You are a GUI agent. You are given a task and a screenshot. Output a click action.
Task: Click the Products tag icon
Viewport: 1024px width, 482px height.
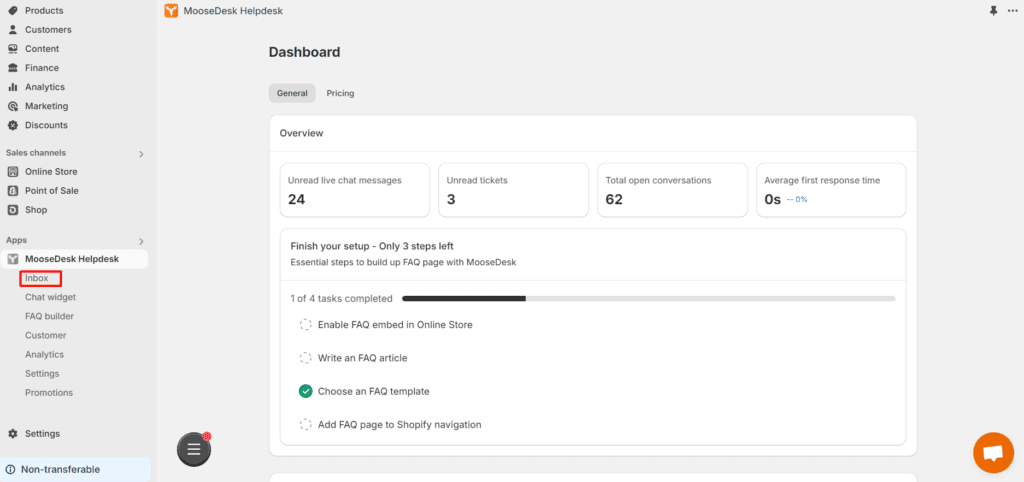pyautogui.click(x=12, y=10)
